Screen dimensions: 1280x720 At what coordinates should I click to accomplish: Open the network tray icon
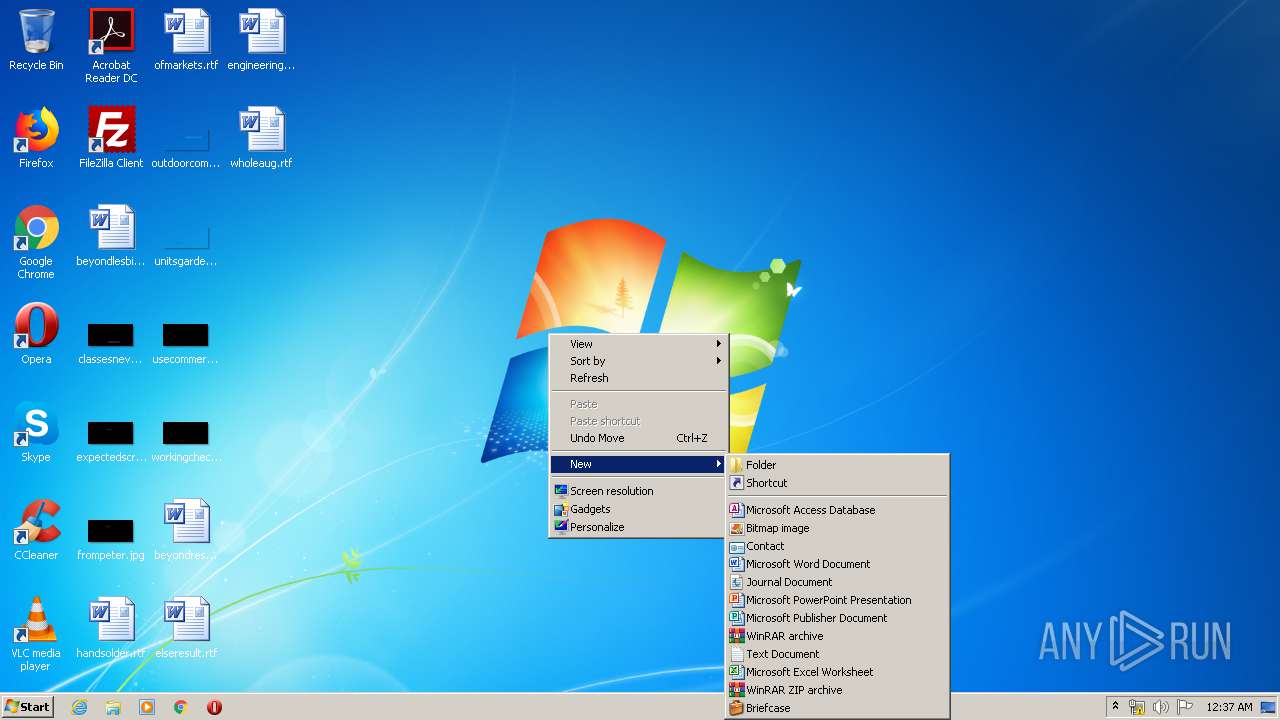coord(1137,707)
